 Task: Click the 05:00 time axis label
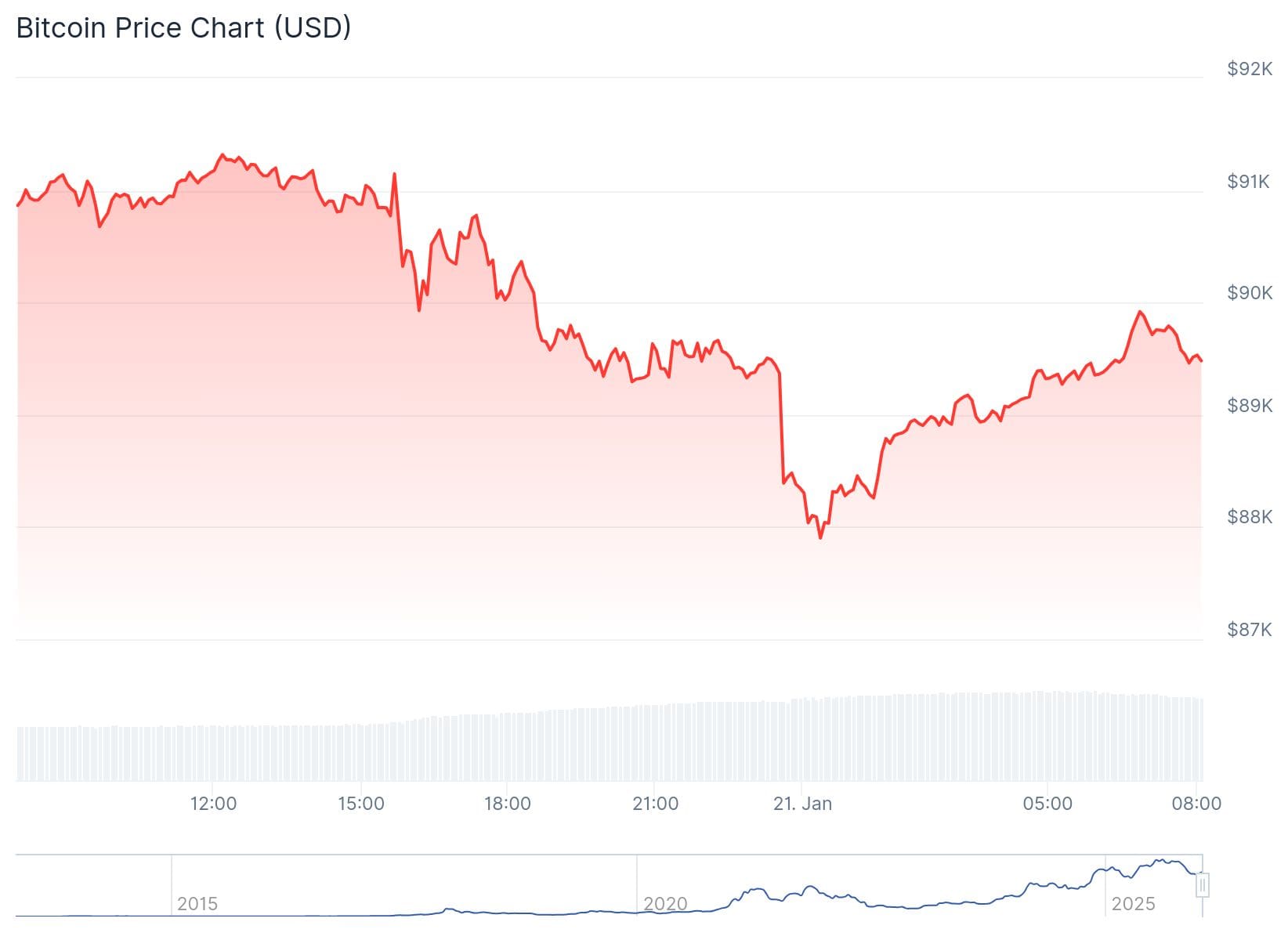coord(1047,804)
